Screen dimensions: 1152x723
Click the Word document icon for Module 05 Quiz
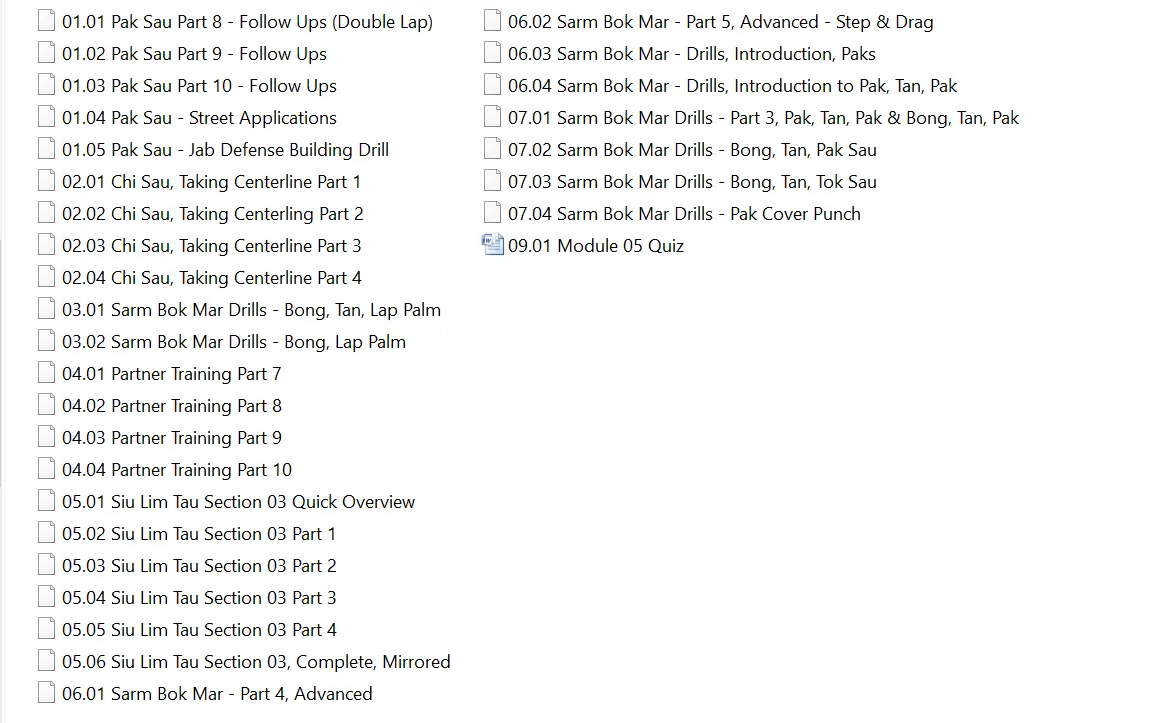pos(493,245)
